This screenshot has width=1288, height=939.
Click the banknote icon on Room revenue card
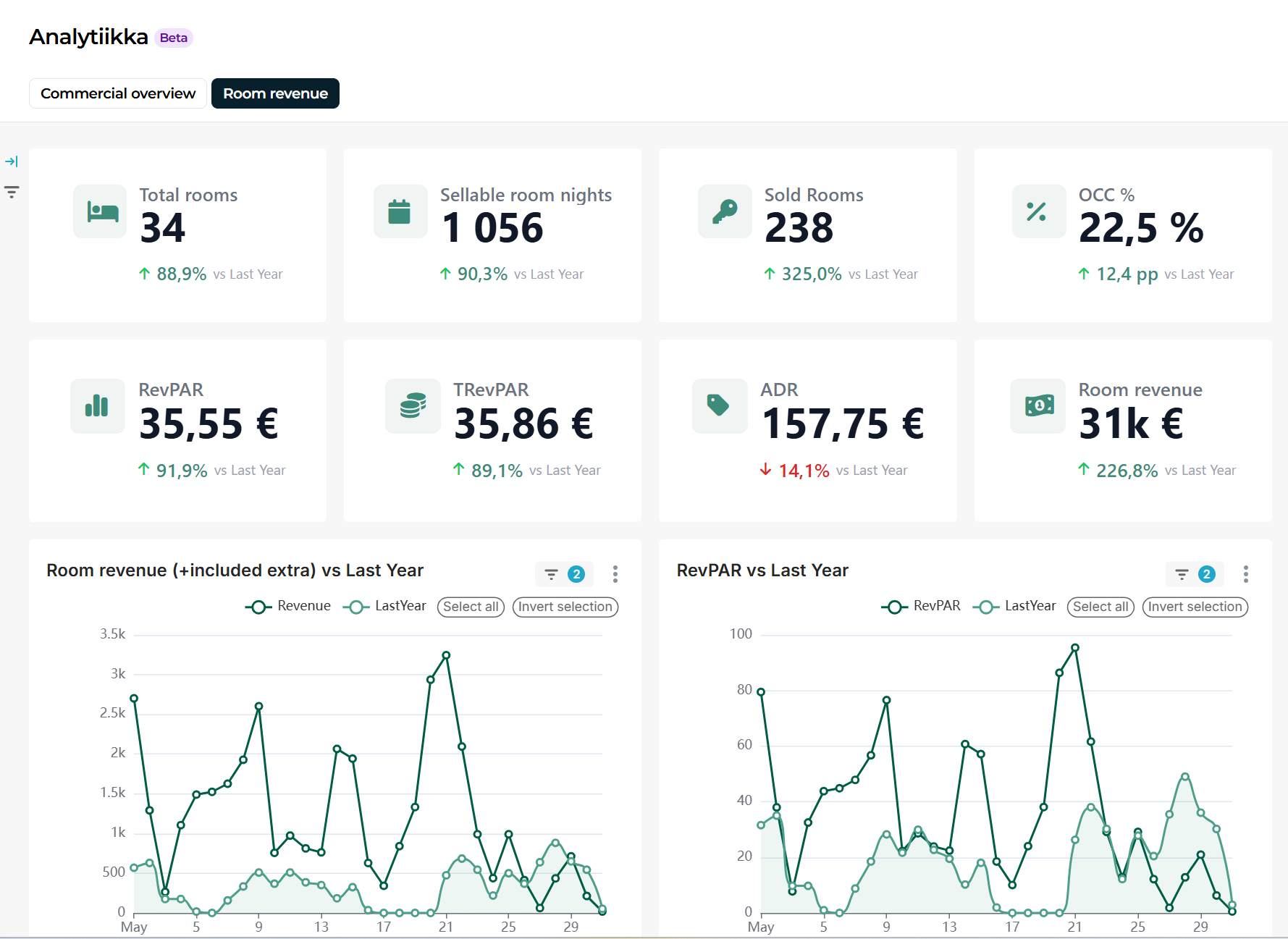coord(1039,405)
